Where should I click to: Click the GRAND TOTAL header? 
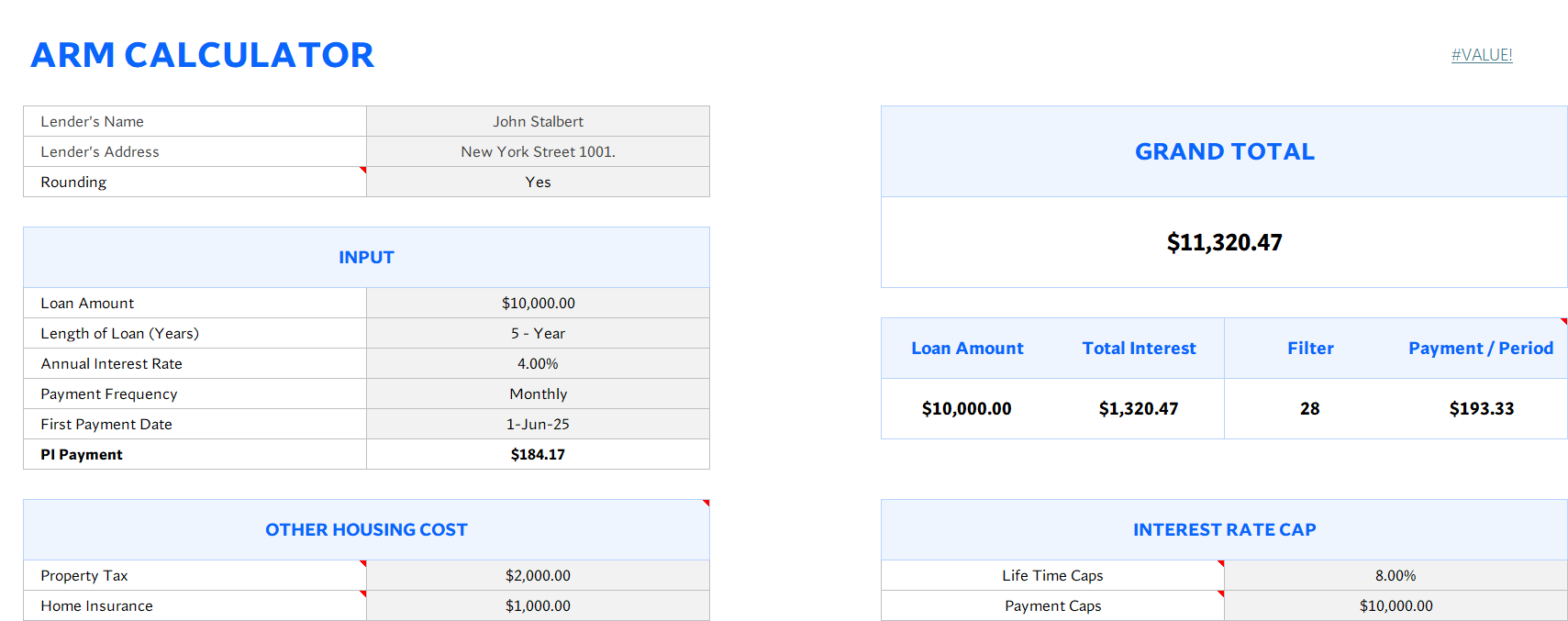tap(1224, 151)
